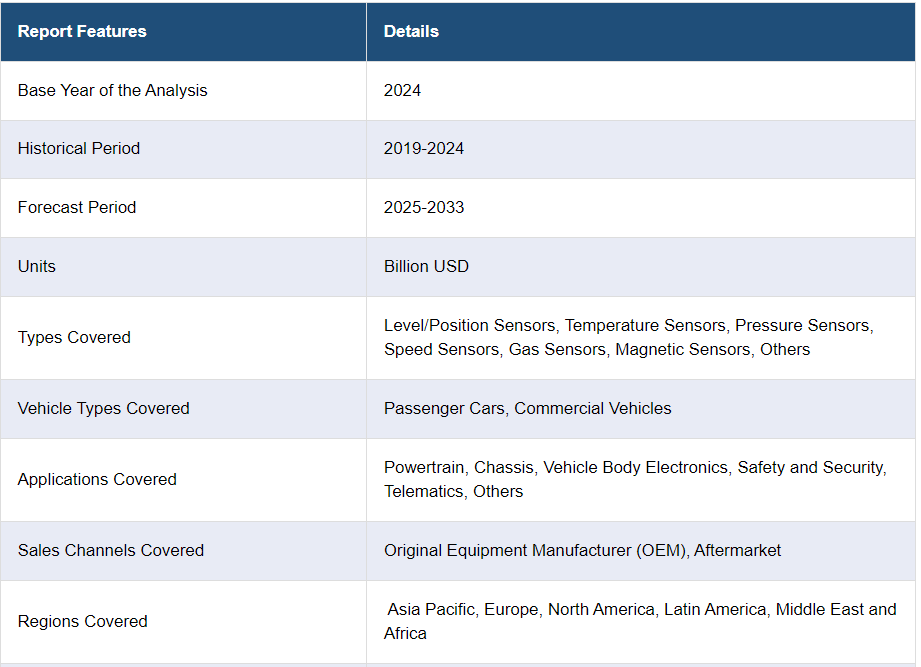
Task: Select the Units row label
Action: tap(37, 266)
